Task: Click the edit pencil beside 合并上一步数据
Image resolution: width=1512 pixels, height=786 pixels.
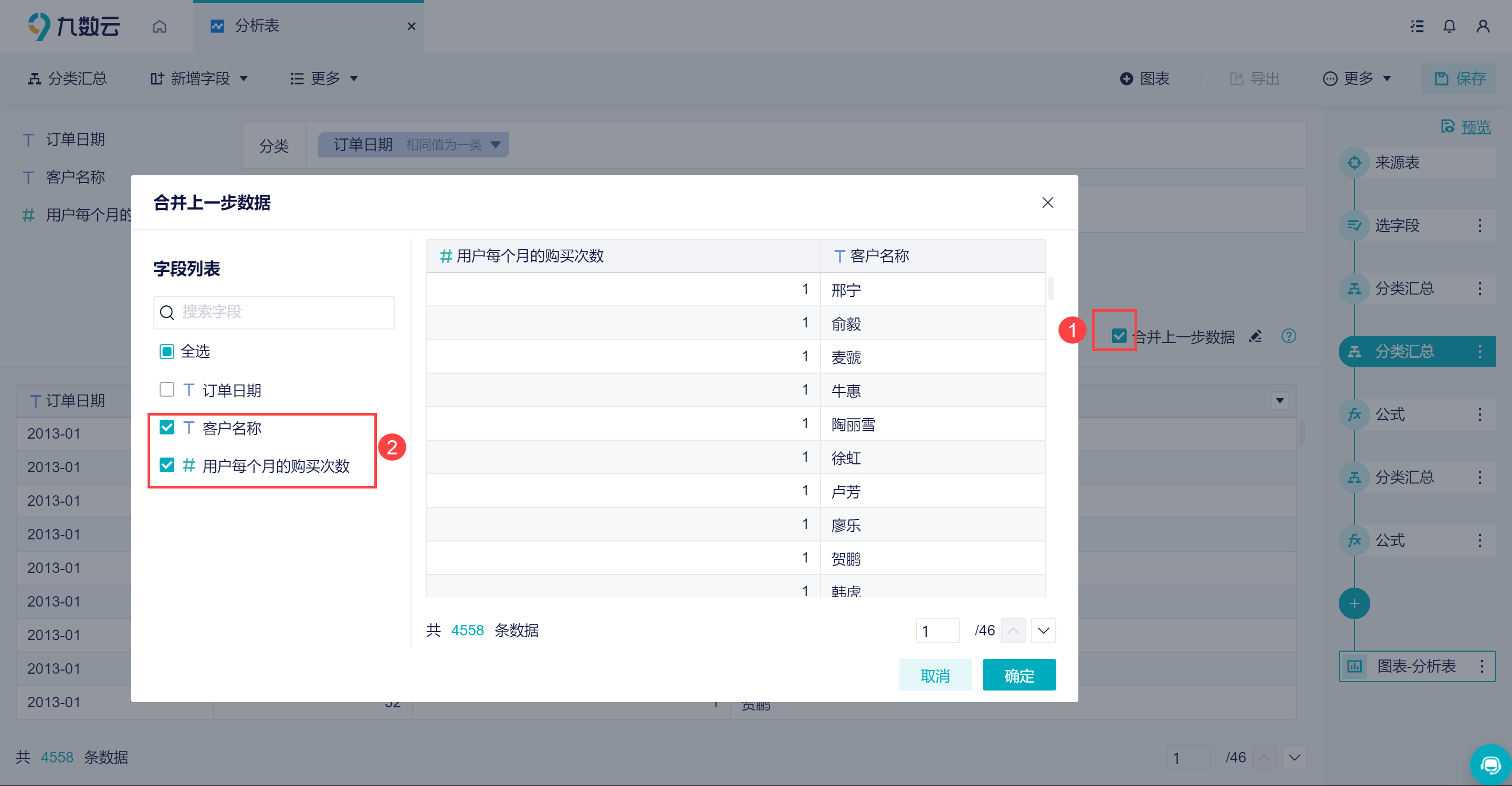Action: 1255,336
